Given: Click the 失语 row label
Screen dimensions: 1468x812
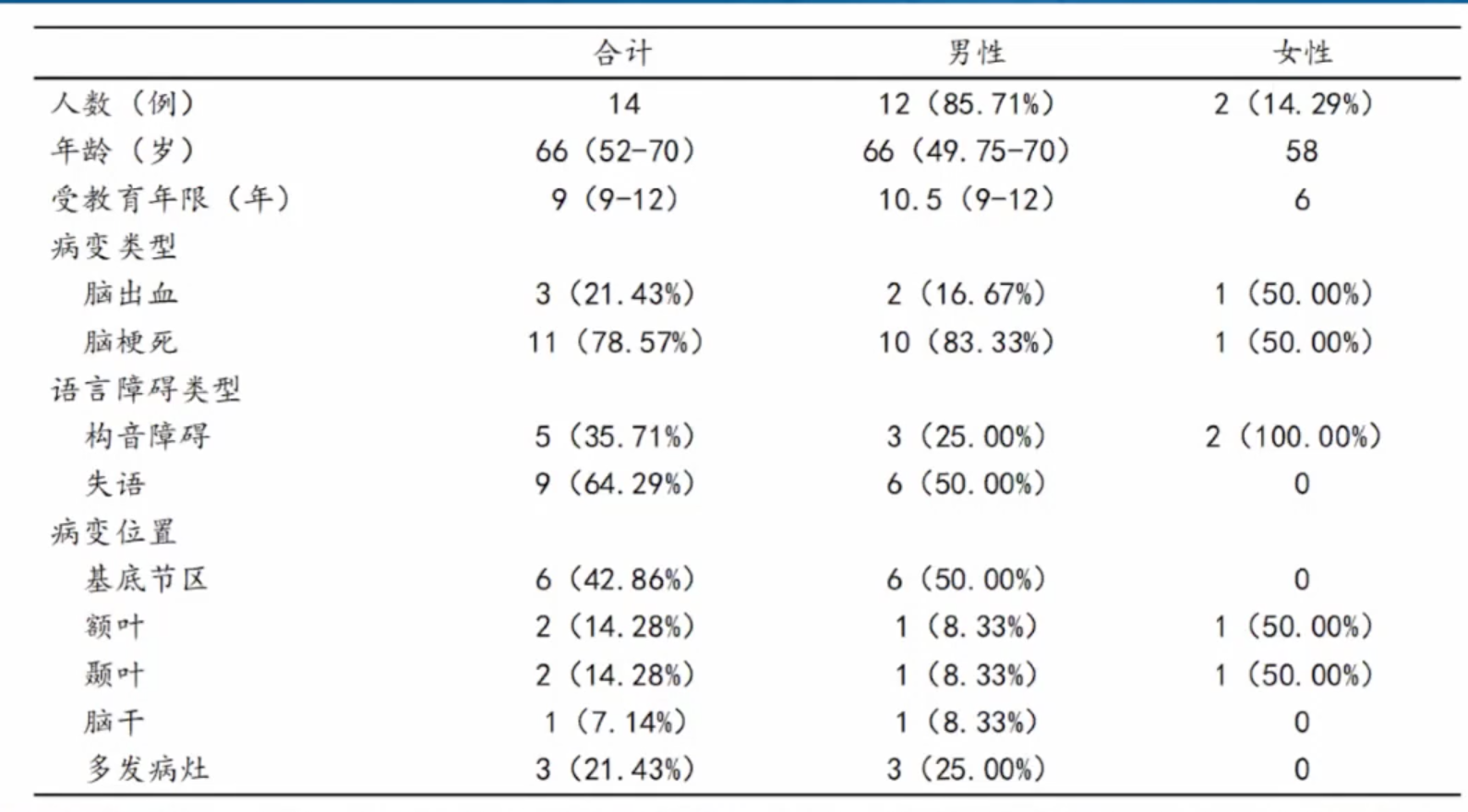Looking at the screenshot, I should point(114,484).
